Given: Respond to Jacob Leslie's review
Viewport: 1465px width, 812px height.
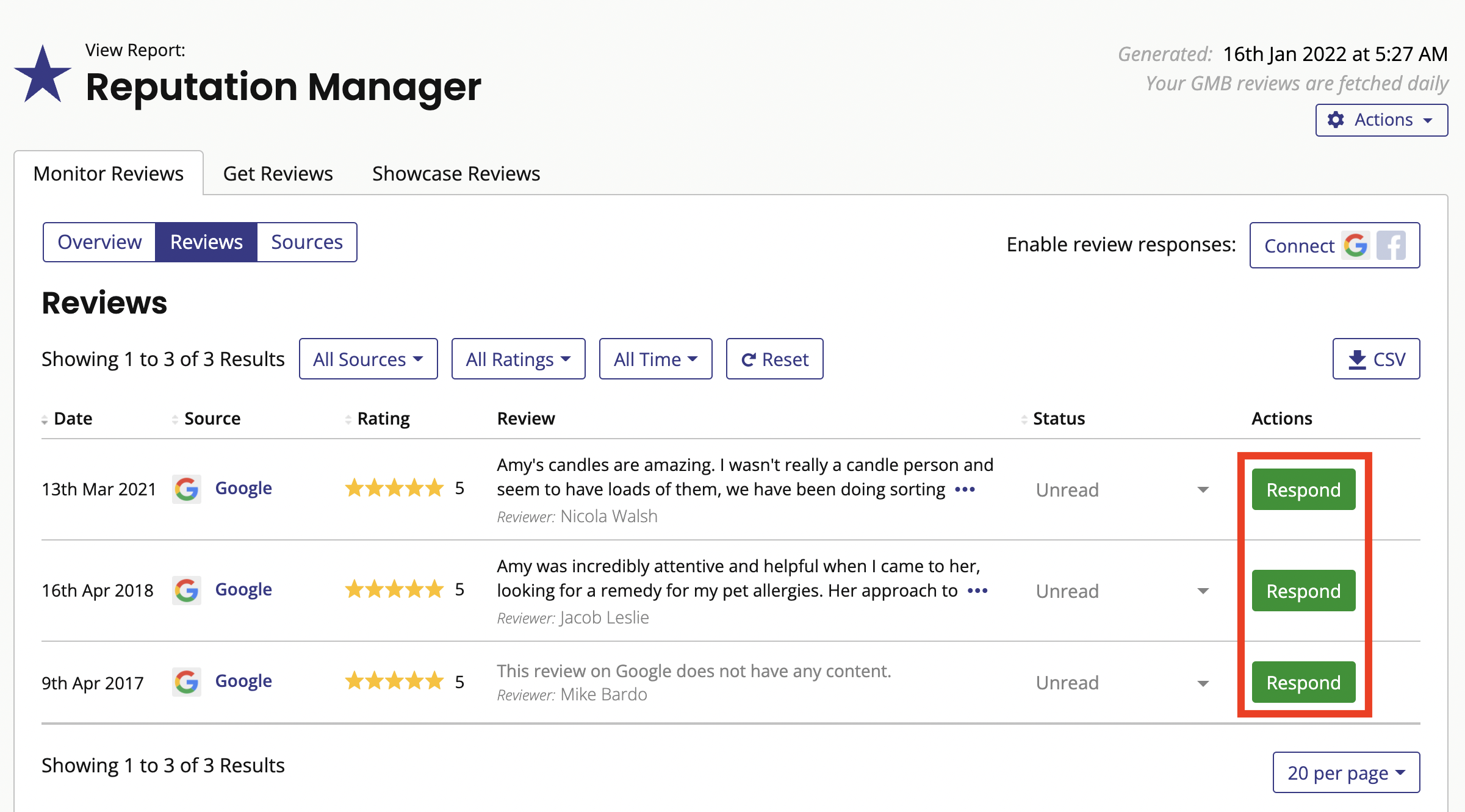Looking at the screenshot, I should [1303, 591].
